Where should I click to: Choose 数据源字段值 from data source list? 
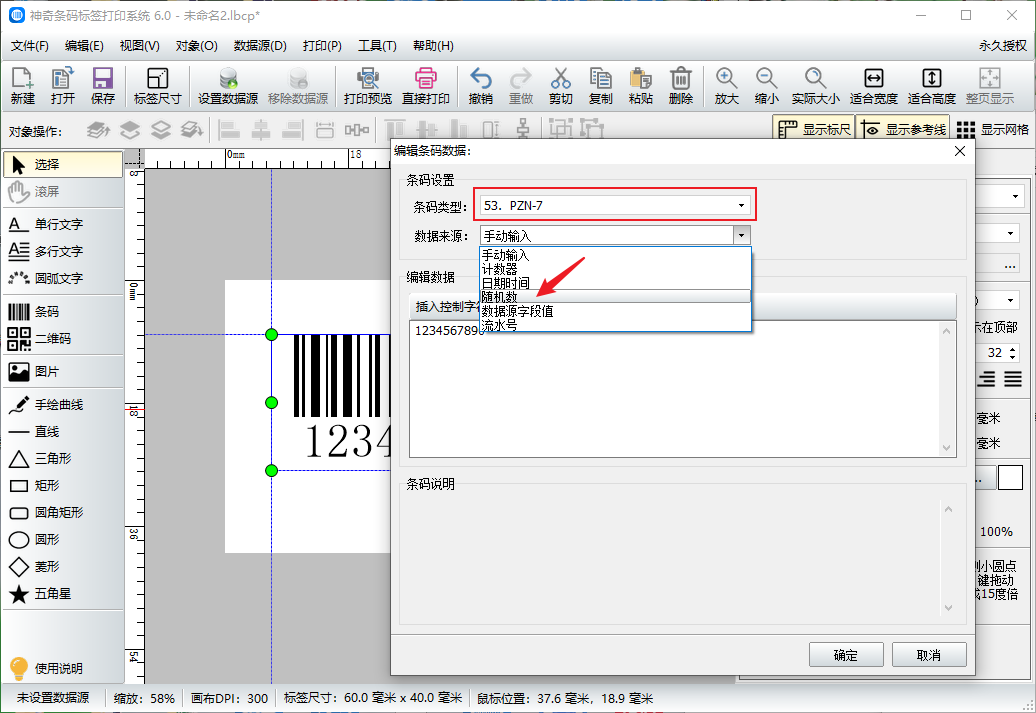[x=615, y=311]
